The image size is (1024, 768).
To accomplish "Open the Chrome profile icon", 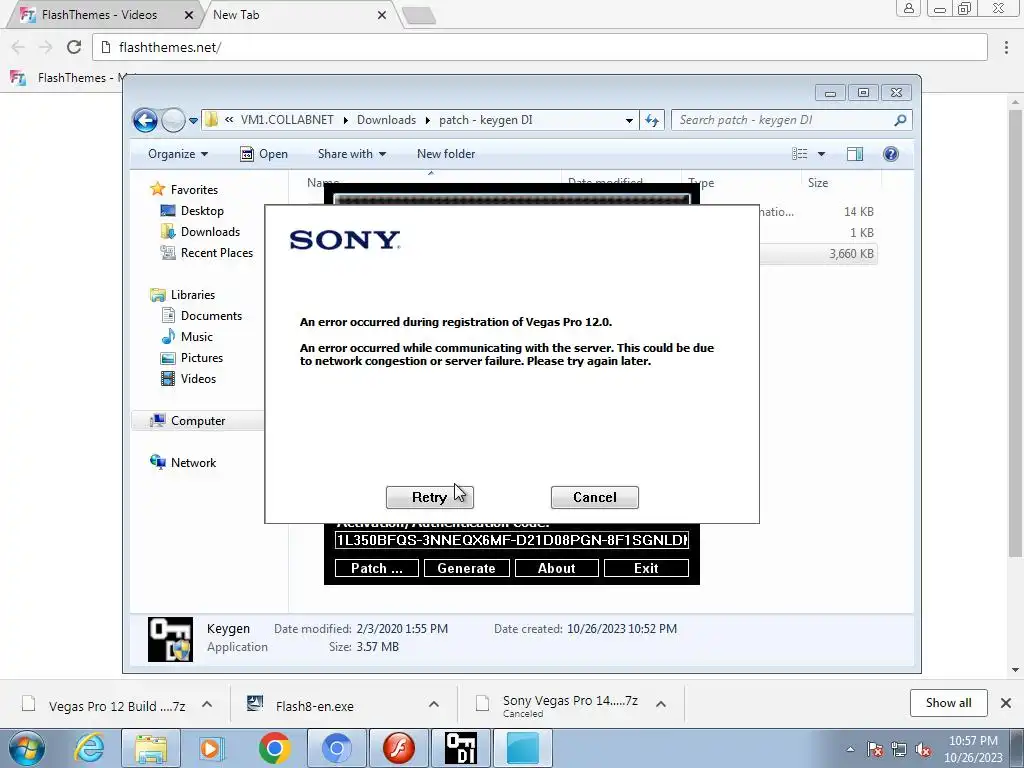I will (908, 8).
